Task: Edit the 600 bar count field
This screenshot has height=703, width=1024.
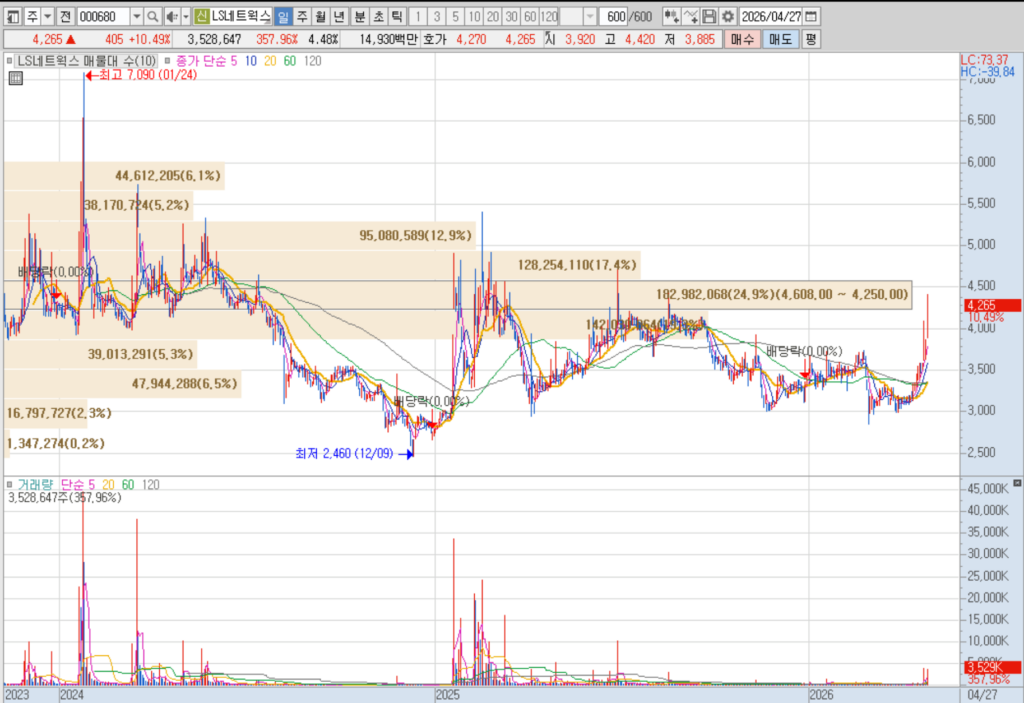Action: tap(614, 16)
